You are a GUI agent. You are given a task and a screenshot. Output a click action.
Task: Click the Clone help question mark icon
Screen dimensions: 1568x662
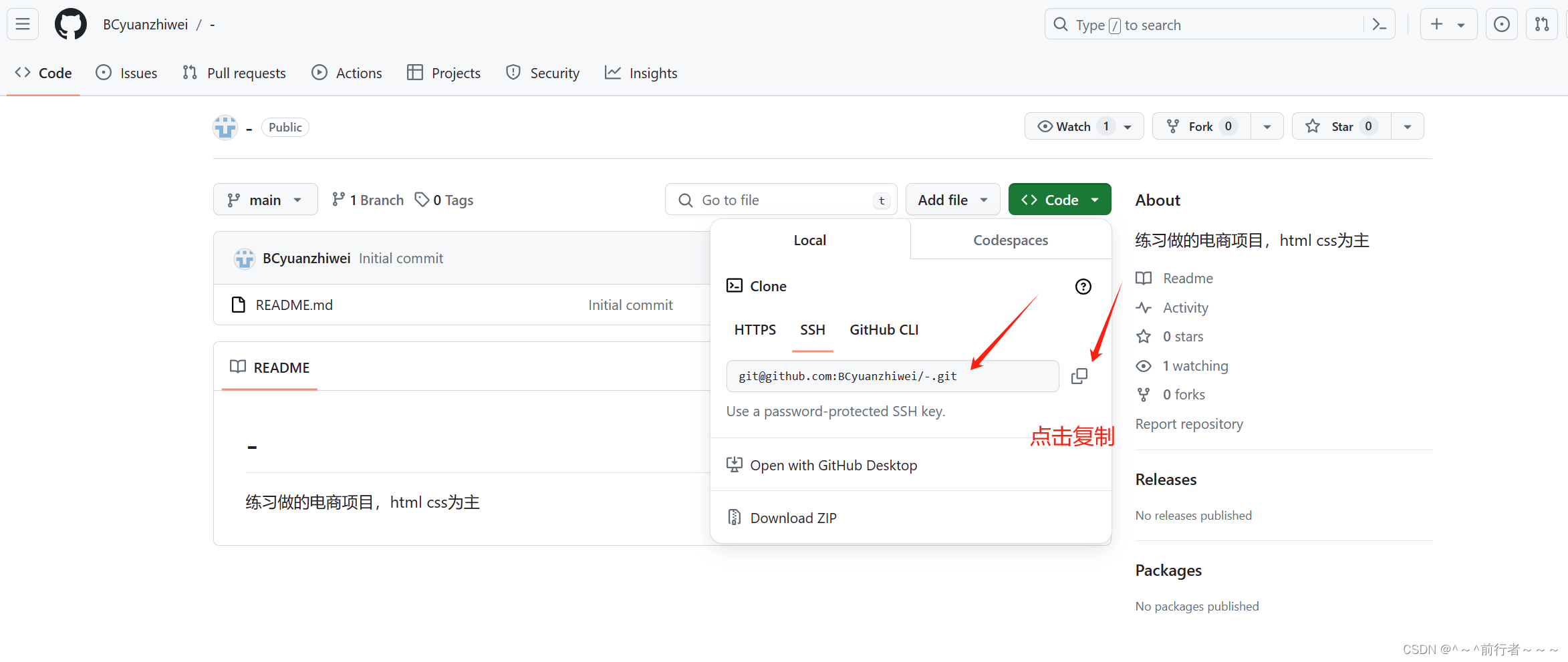[1083, 287]
